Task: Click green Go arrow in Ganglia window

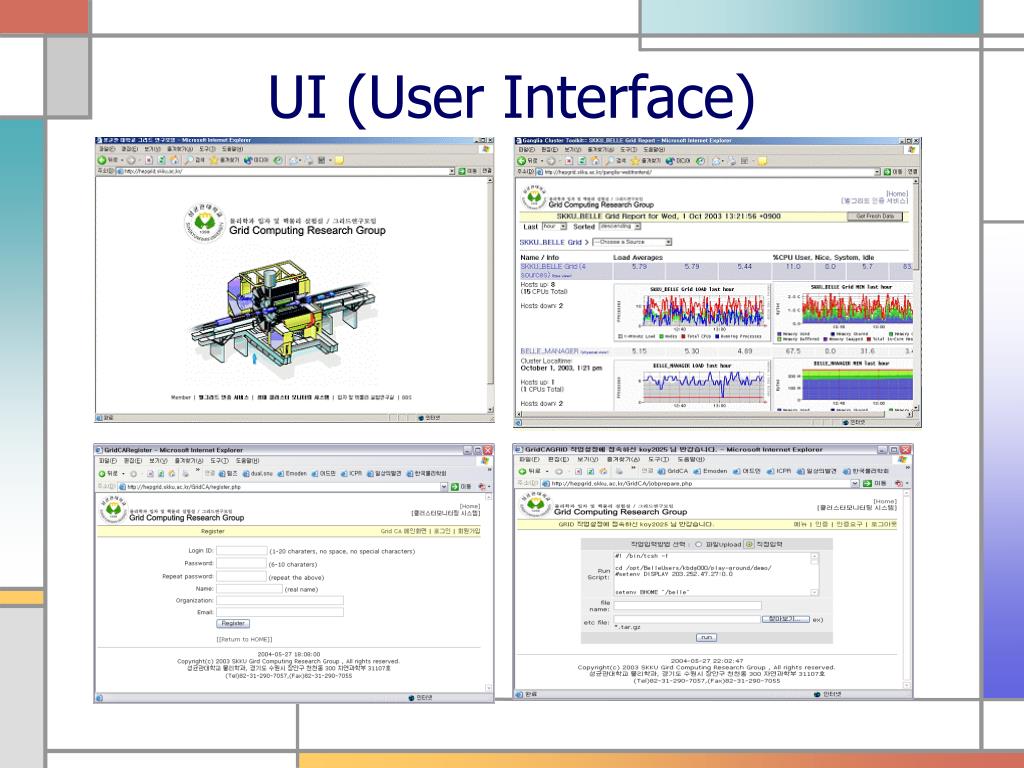Action: coord(887,172)
